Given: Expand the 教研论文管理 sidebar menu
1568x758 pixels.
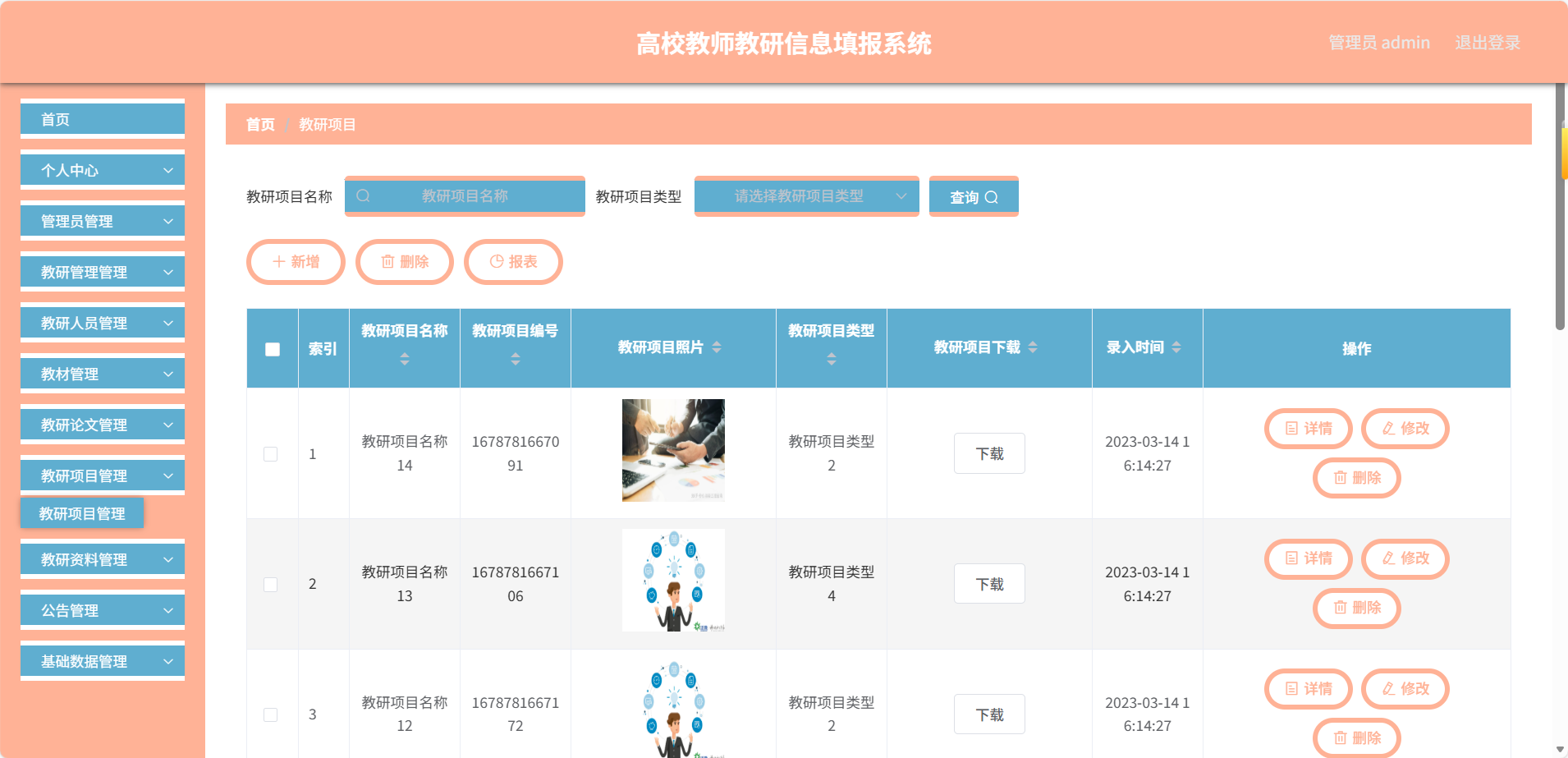Looking at the screenshot, I should point(103,425).
